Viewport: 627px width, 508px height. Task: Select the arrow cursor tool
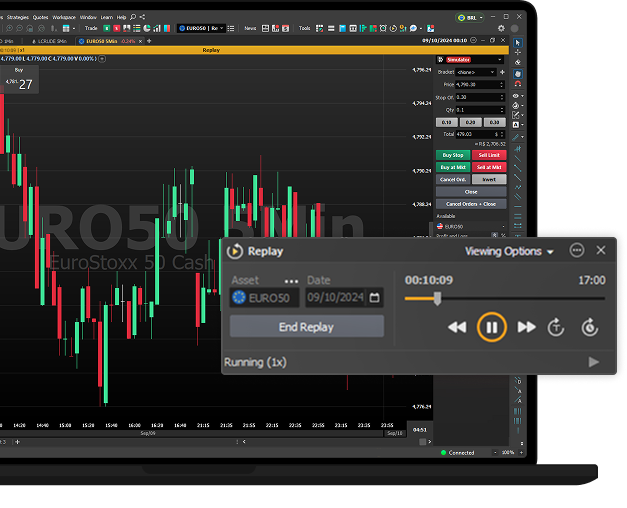tap(518, 43)
